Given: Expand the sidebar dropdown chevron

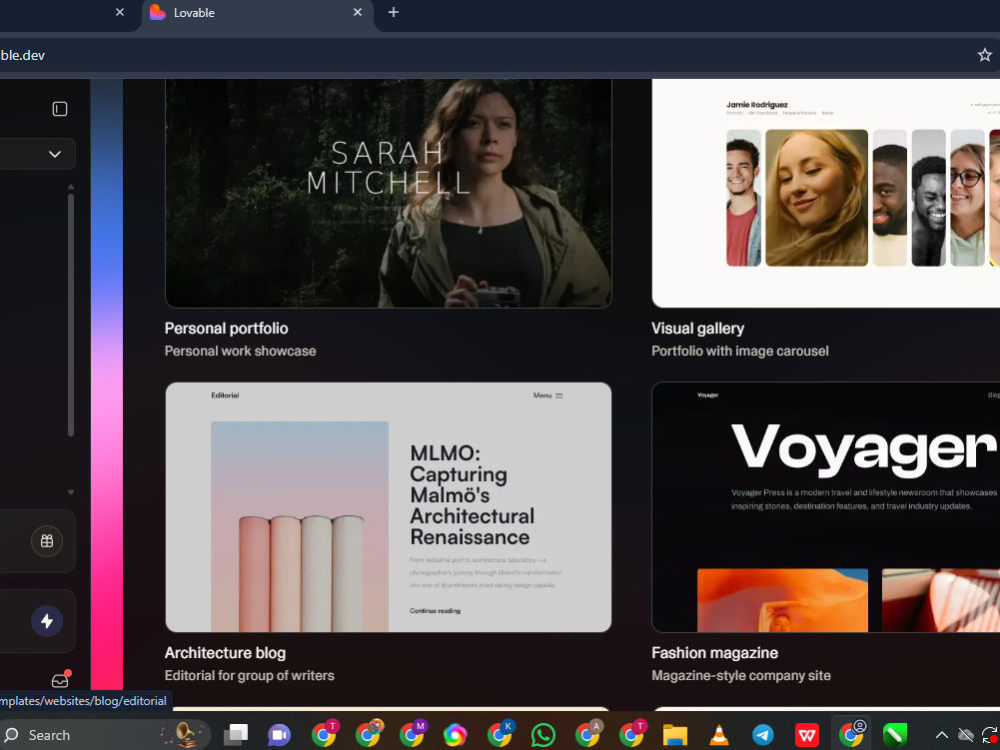Looking at the screenshot, I should (x=55, y=154).
